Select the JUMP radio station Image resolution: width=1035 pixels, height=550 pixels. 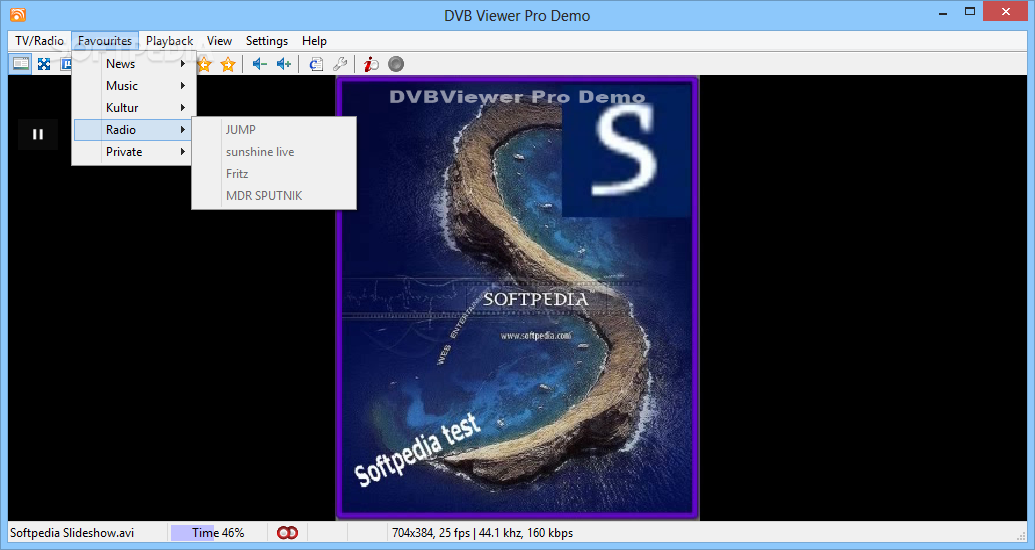tap(274, 130)
